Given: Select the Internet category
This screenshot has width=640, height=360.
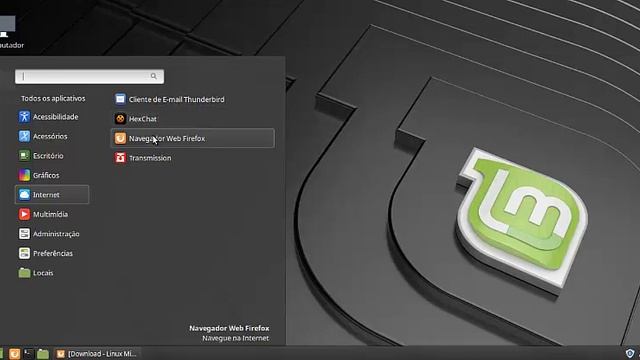Looking at the screenshot, I should (52, 195).
